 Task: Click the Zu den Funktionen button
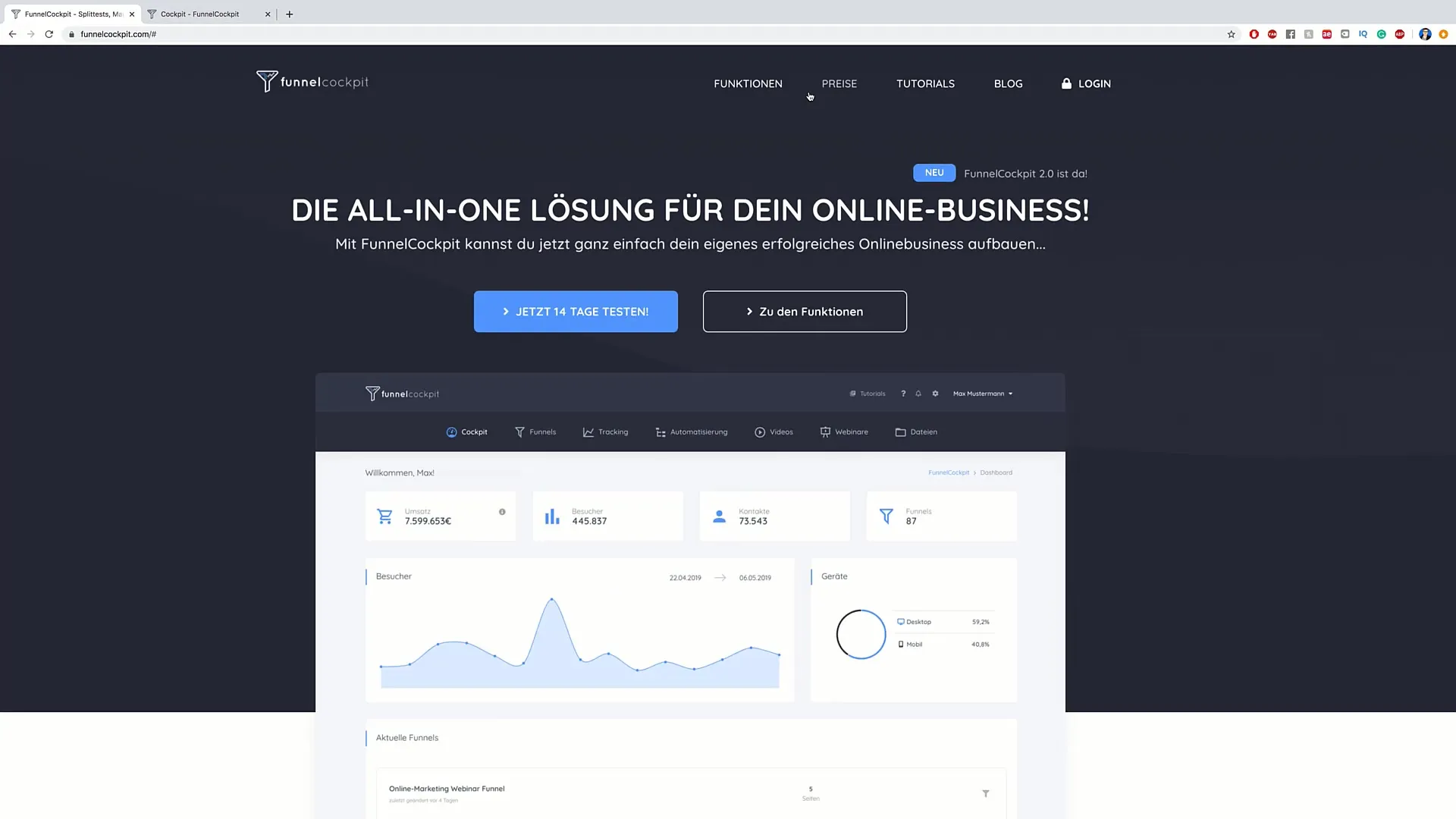coord(805,311)
